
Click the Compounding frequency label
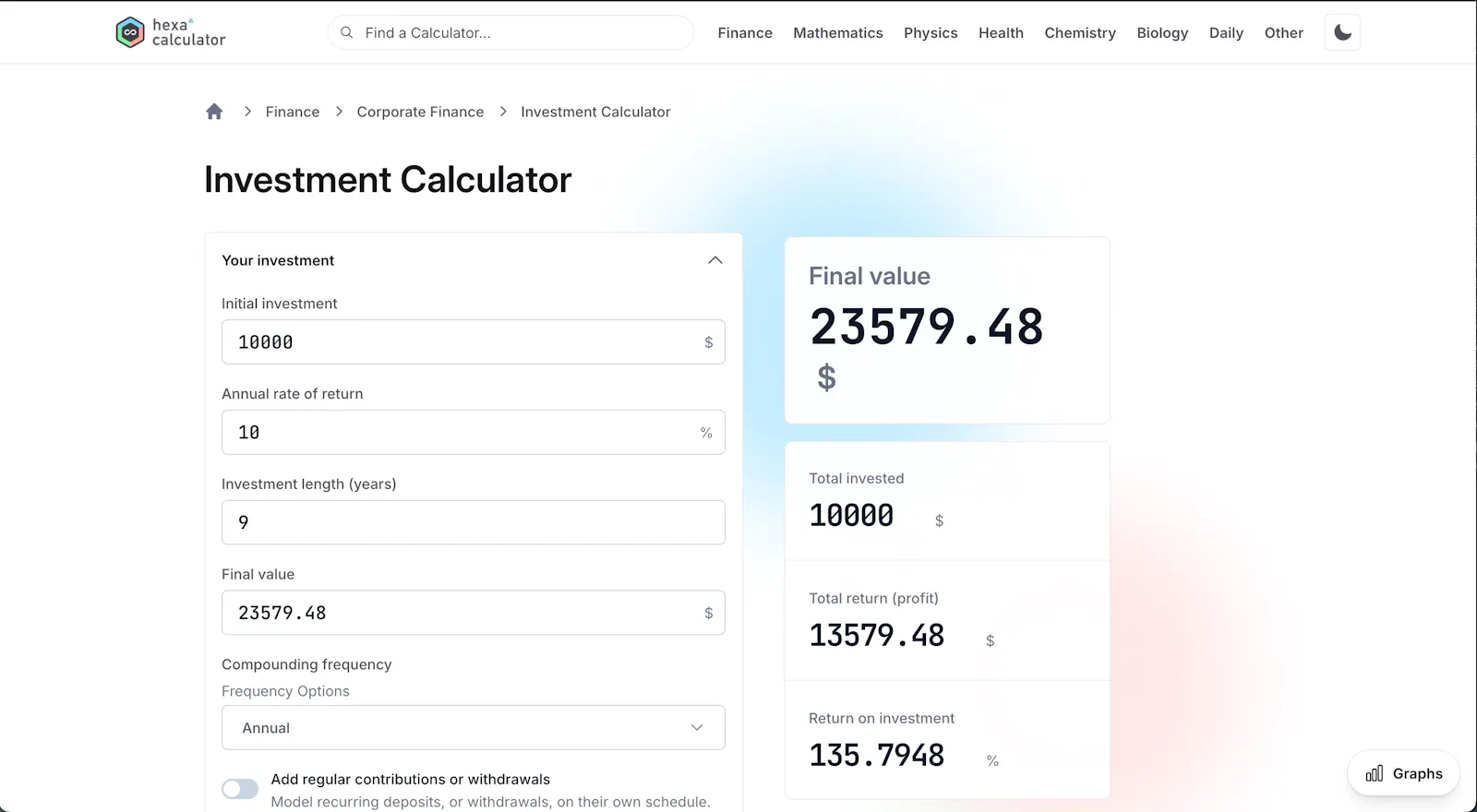[306, 664]
